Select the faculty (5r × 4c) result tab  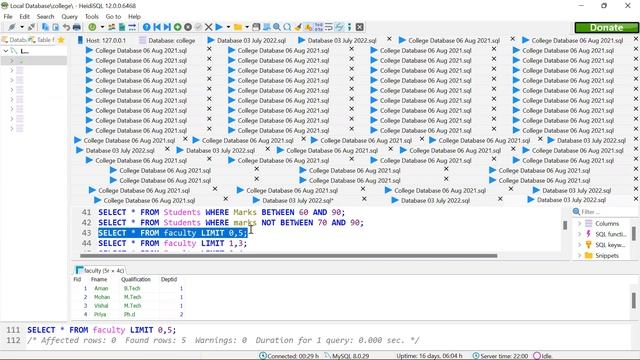(100, 271)
